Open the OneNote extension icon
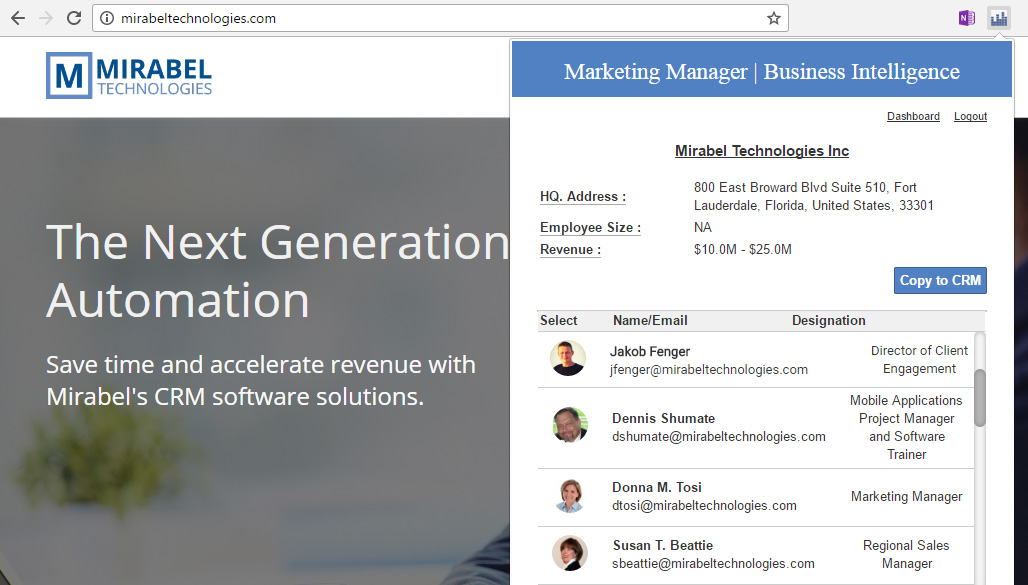The image size is (1028, 585). 966,18
